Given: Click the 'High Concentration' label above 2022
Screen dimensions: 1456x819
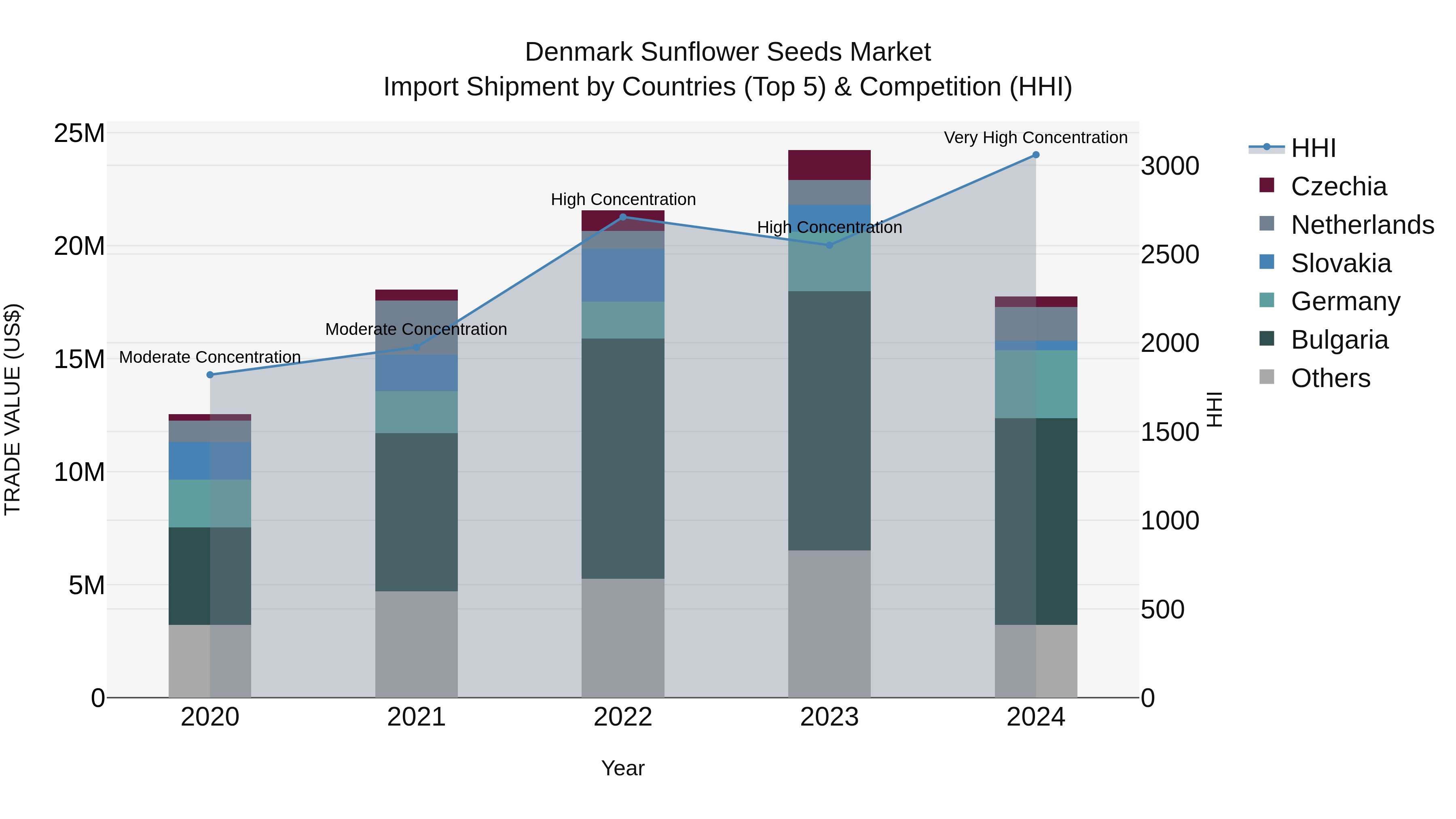Looking at the screenshot, I should click(x=623, y=199).
